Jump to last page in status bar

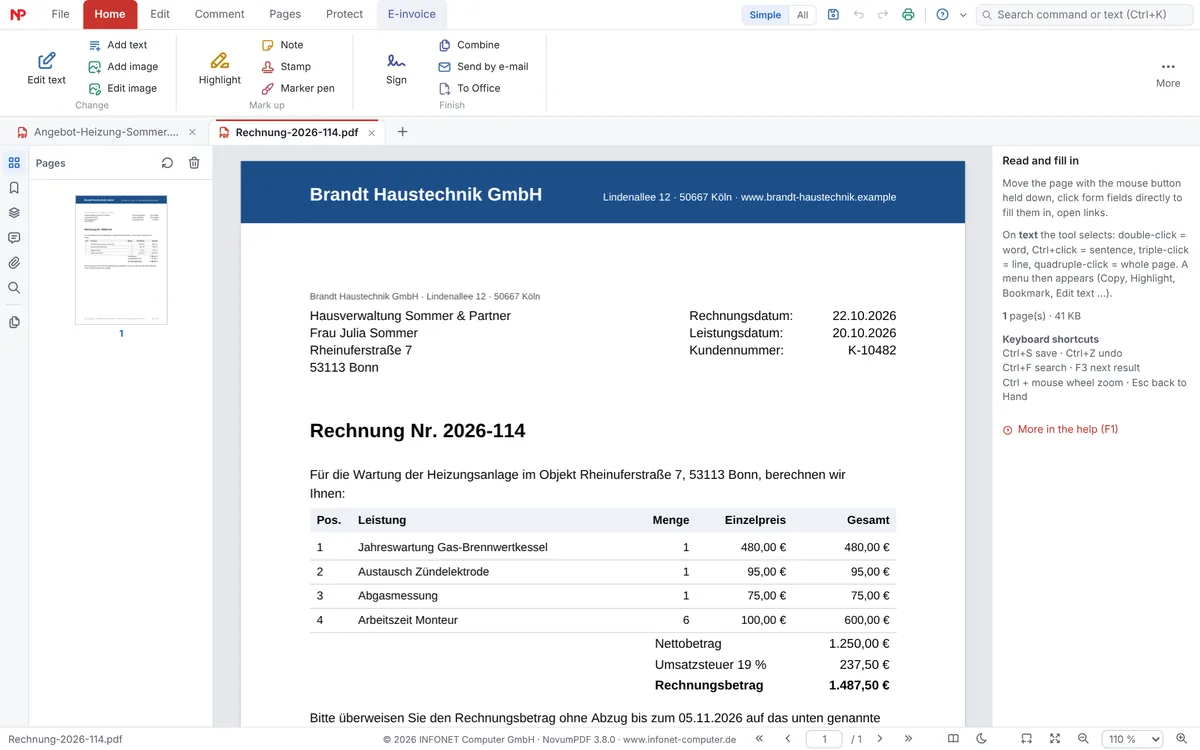[x=909, y=739]
